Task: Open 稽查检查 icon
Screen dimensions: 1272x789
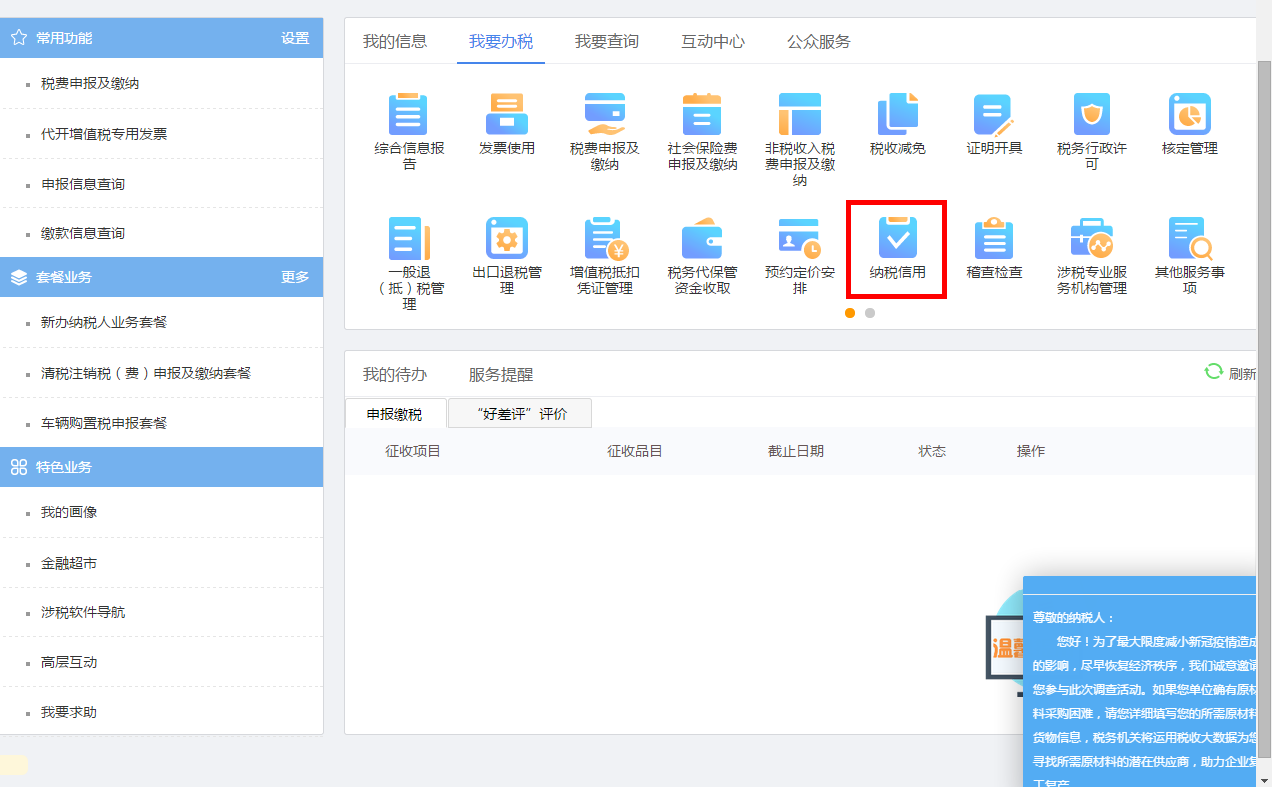Action: pyautogui.click(x=995, y=238)
